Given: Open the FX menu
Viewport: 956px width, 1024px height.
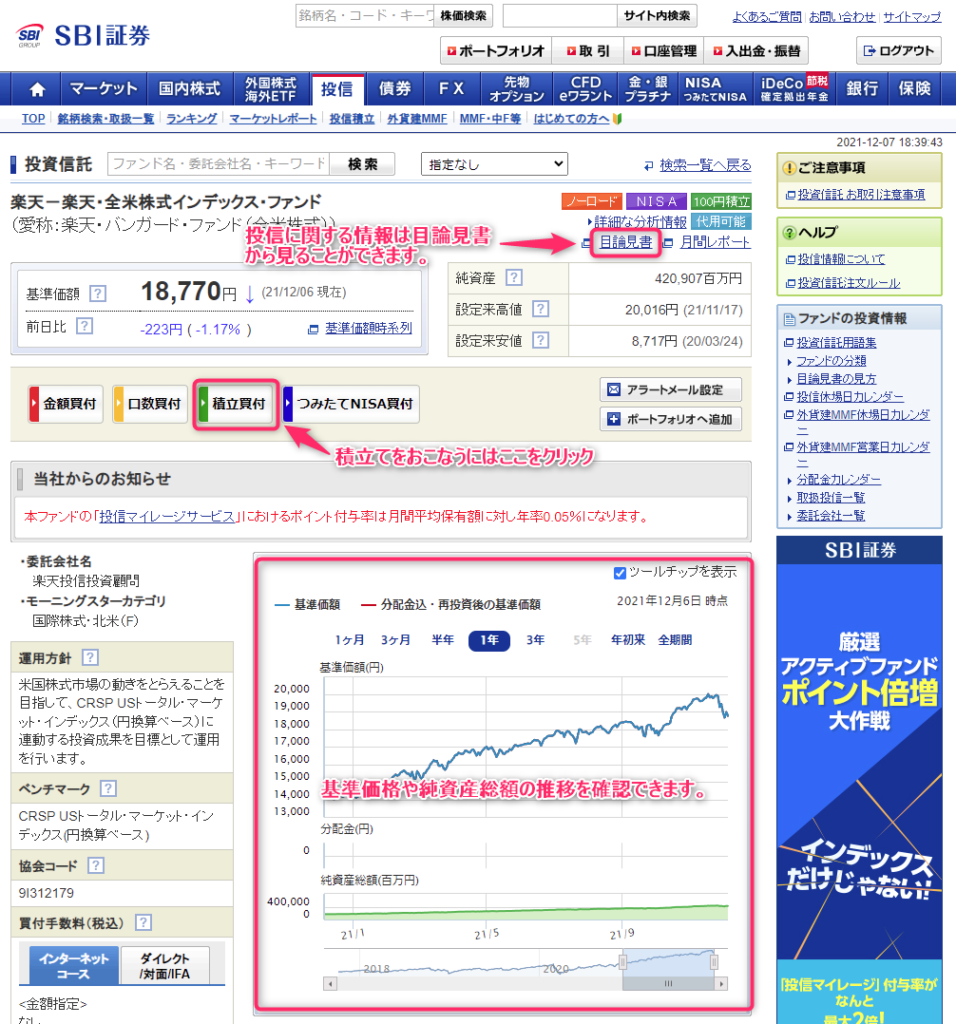Looking at the screenshot, I should pos(451,89).
